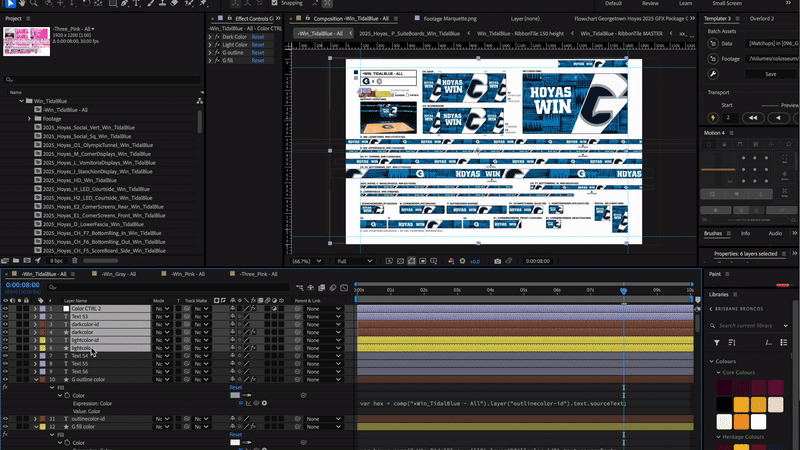Click the sort icon in Libraries panel
Image resolution: width=800 pixels, height=450 pixels.
tap(732, 343)
